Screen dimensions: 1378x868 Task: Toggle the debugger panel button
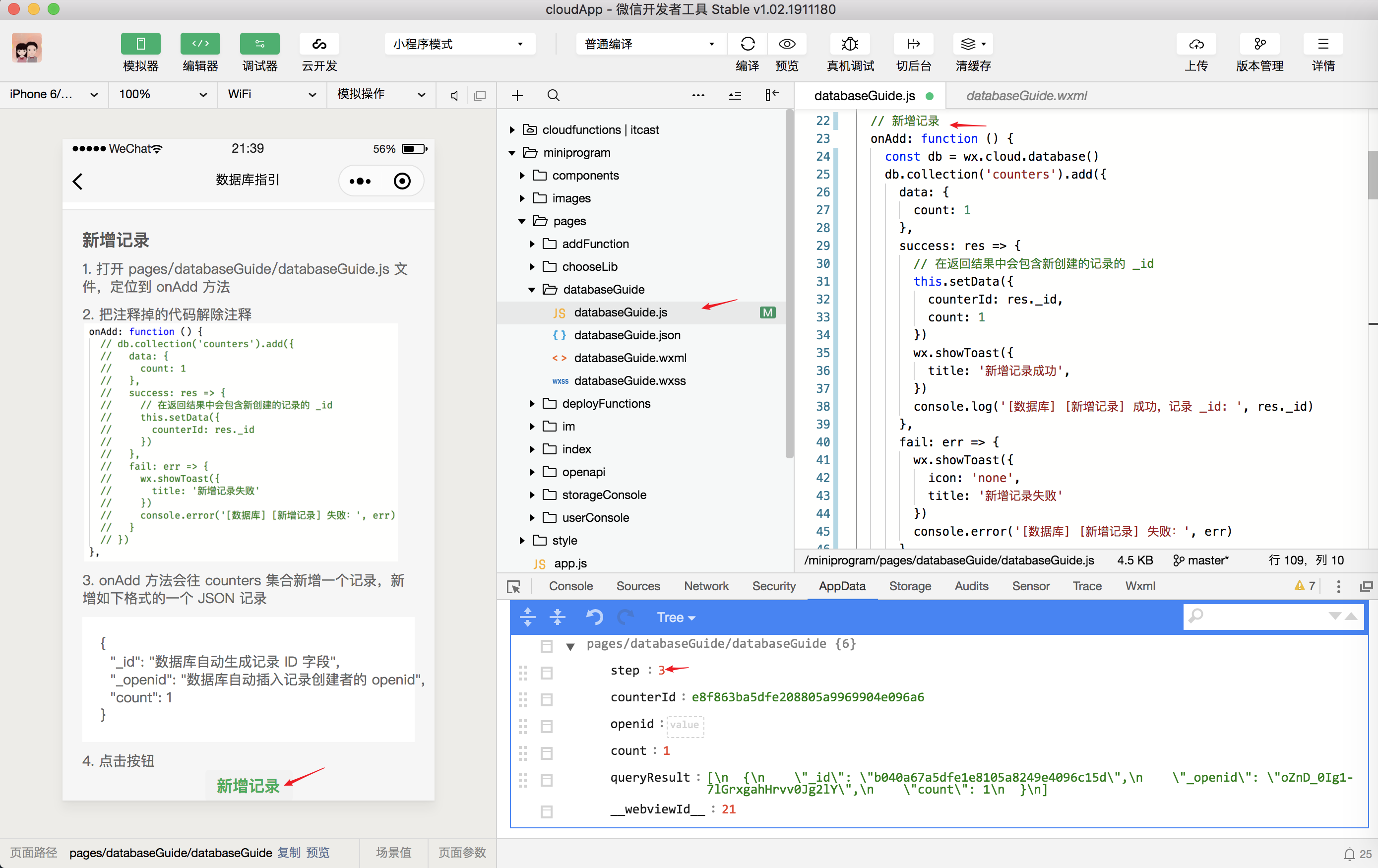[x=259, y=44]
